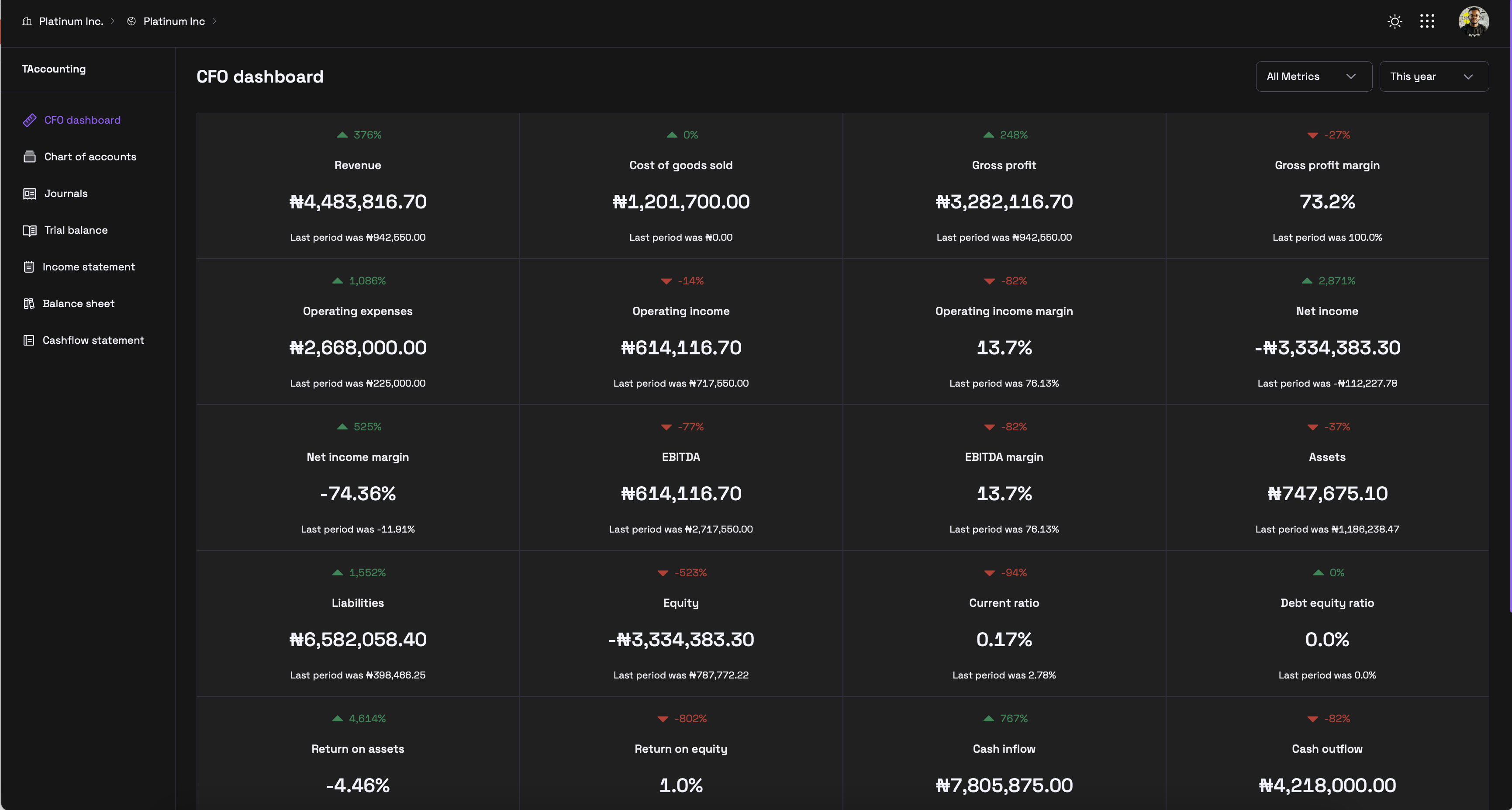Click the Income statement icon
1512x810 pixels.
pos(29,267)
